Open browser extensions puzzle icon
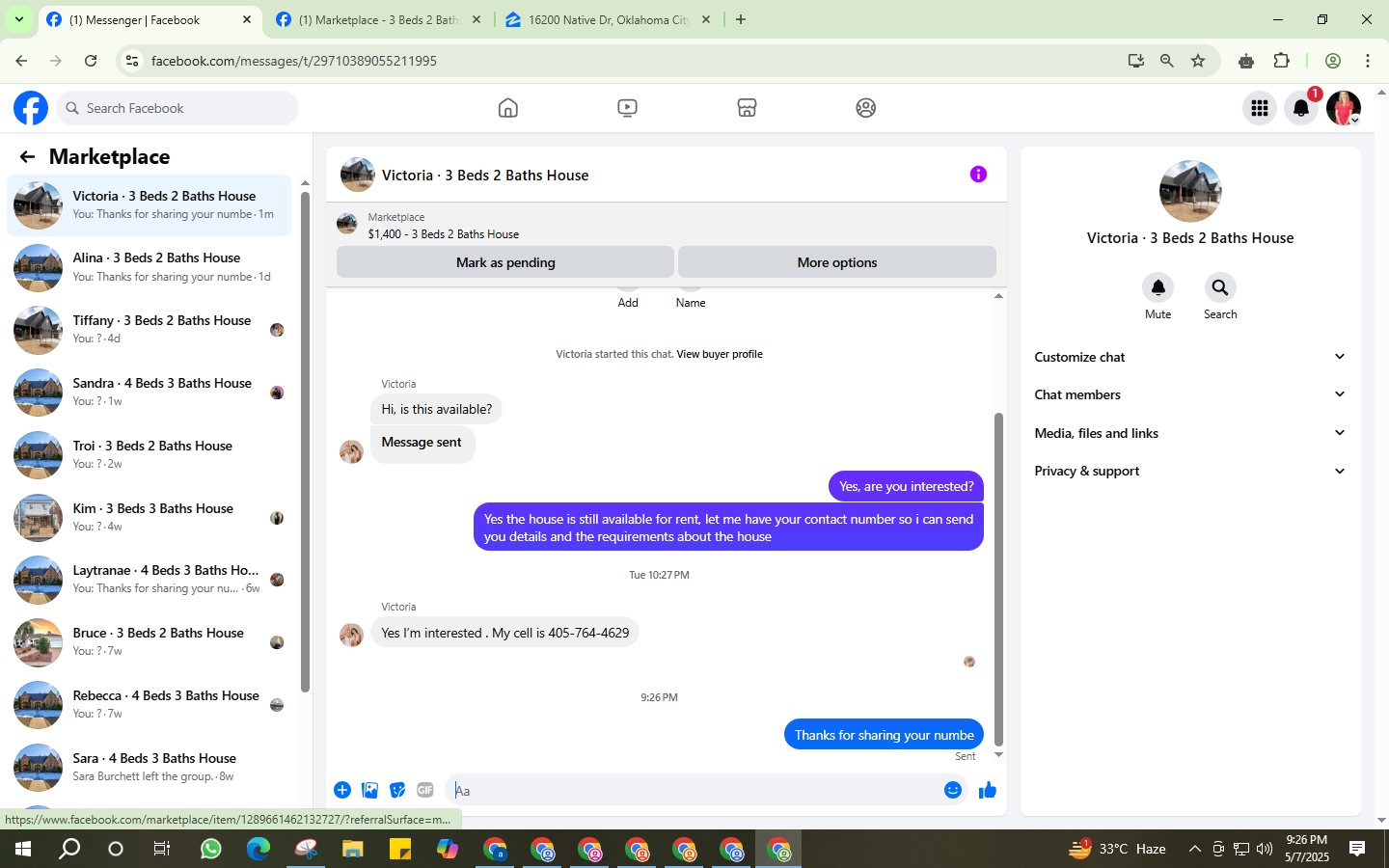The width and height of the screenshot is (1389, 868). (1282, 61)
